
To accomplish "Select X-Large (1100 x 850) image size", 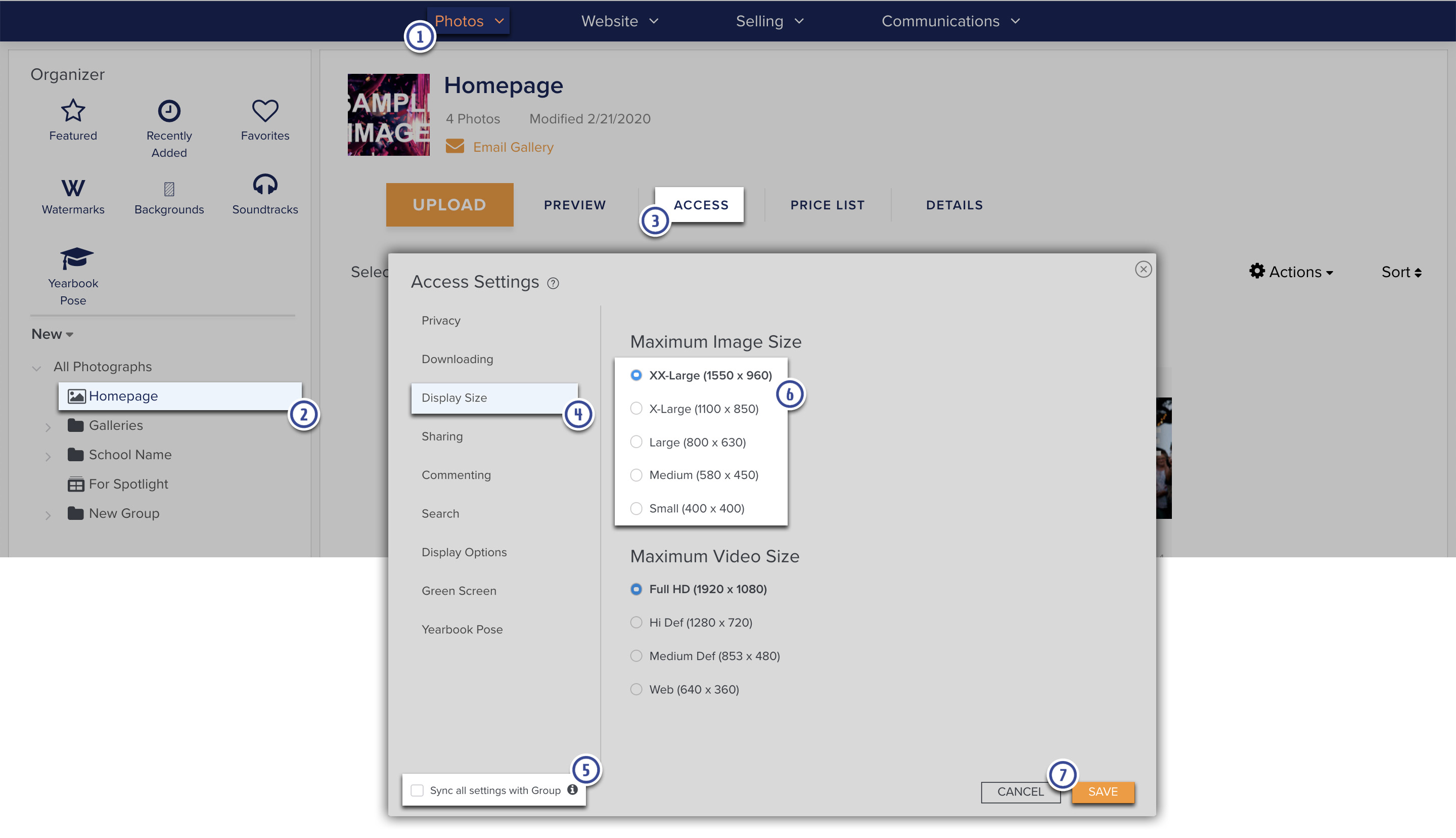I will coord(635,409).
